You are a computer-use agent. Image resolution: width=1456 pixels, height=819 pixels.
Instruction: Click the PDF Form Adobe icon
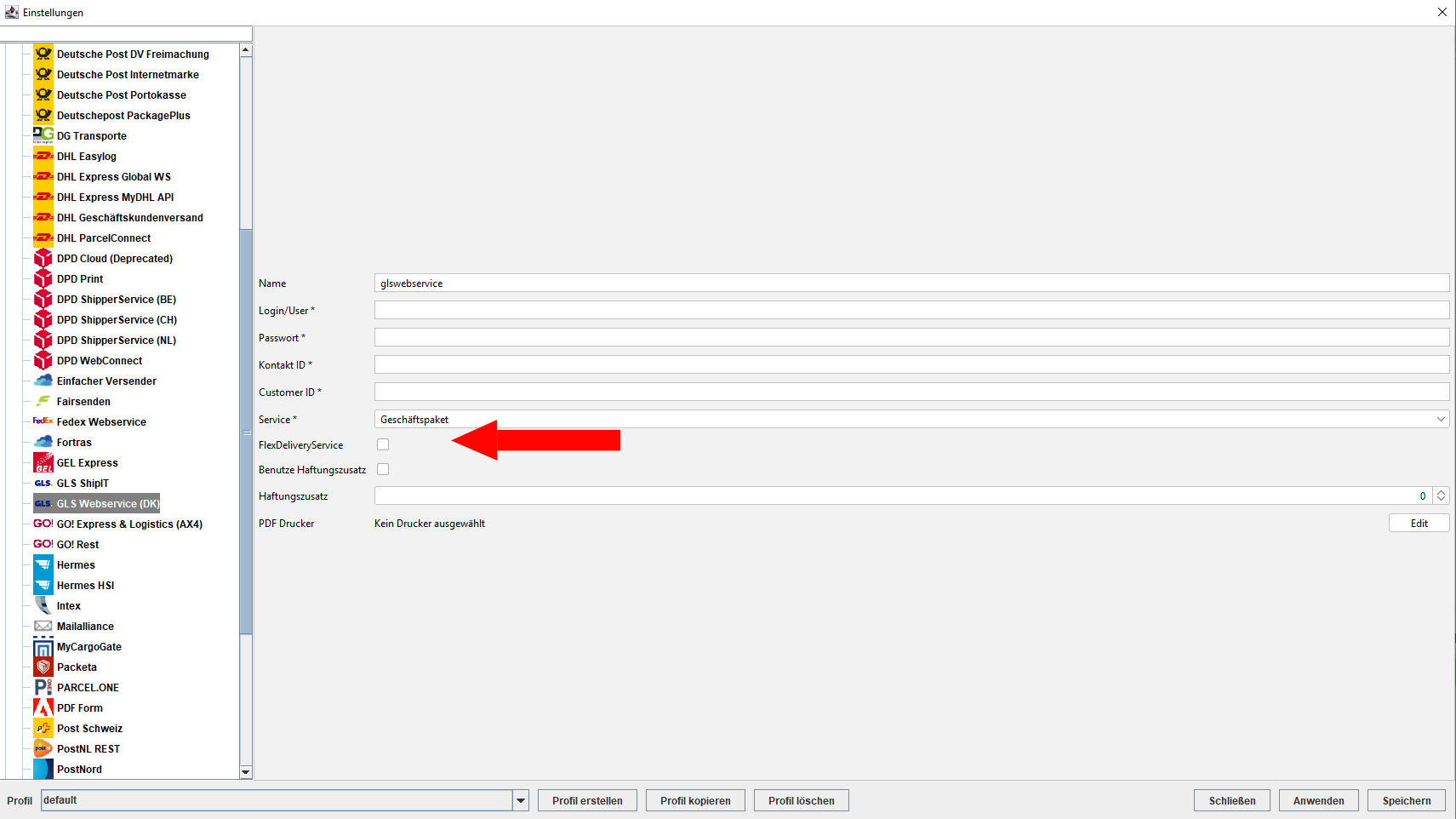coord(43,707)
